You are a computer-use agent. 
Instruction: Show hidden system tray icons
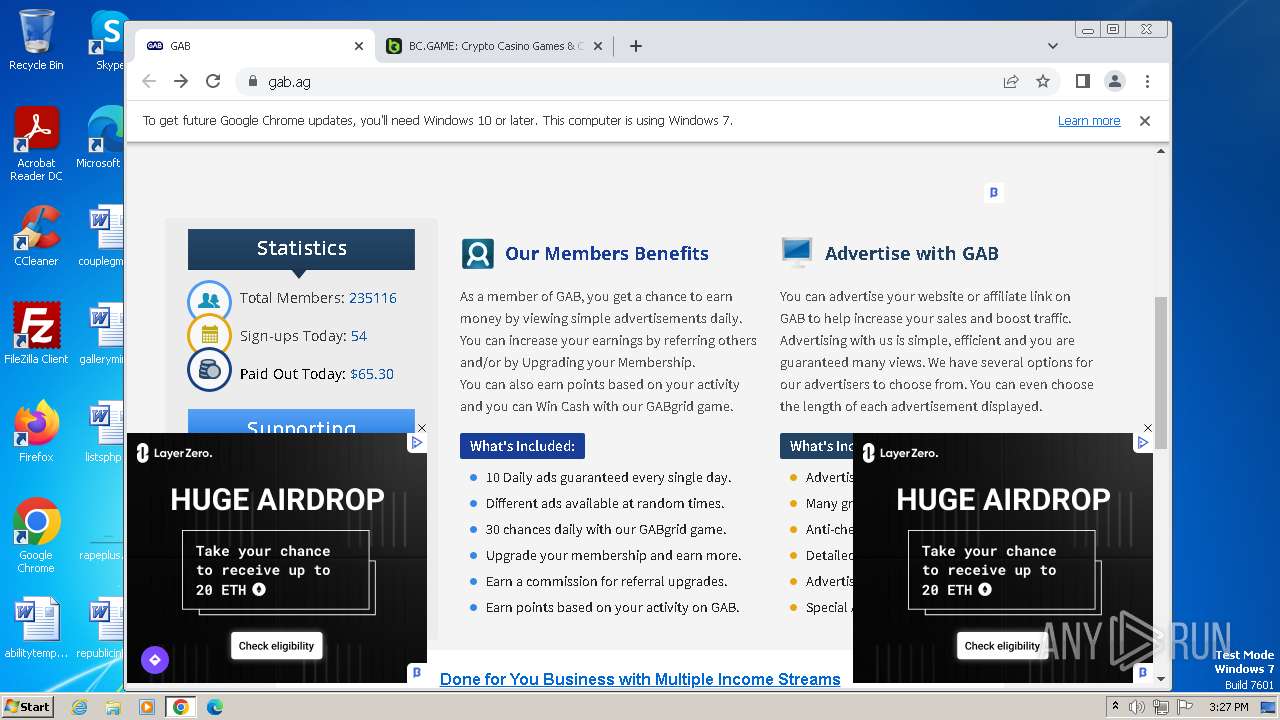pyautogui.click(x=1115, y=706)
